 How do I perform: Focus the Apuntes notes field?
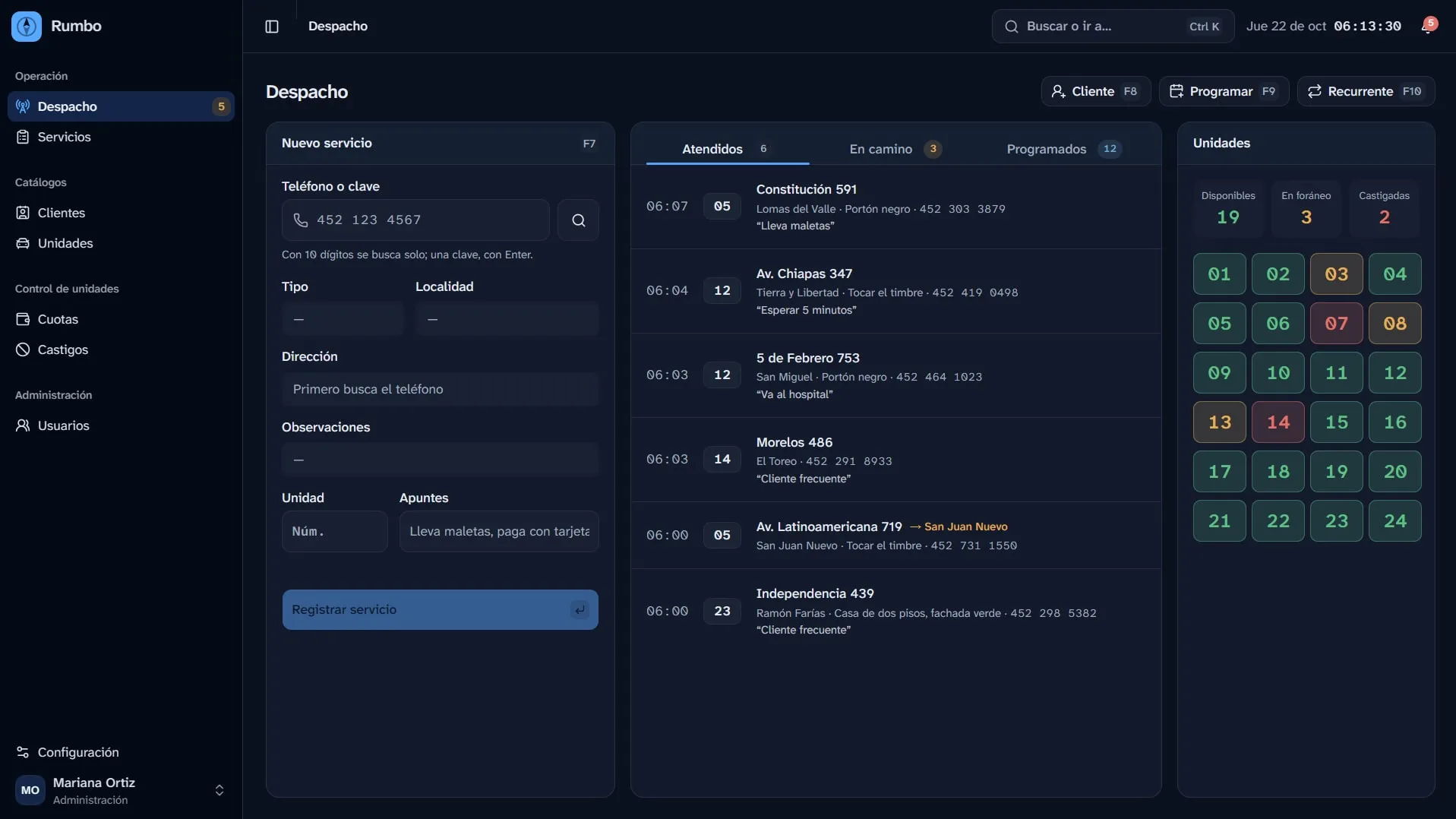pos(499,531)
